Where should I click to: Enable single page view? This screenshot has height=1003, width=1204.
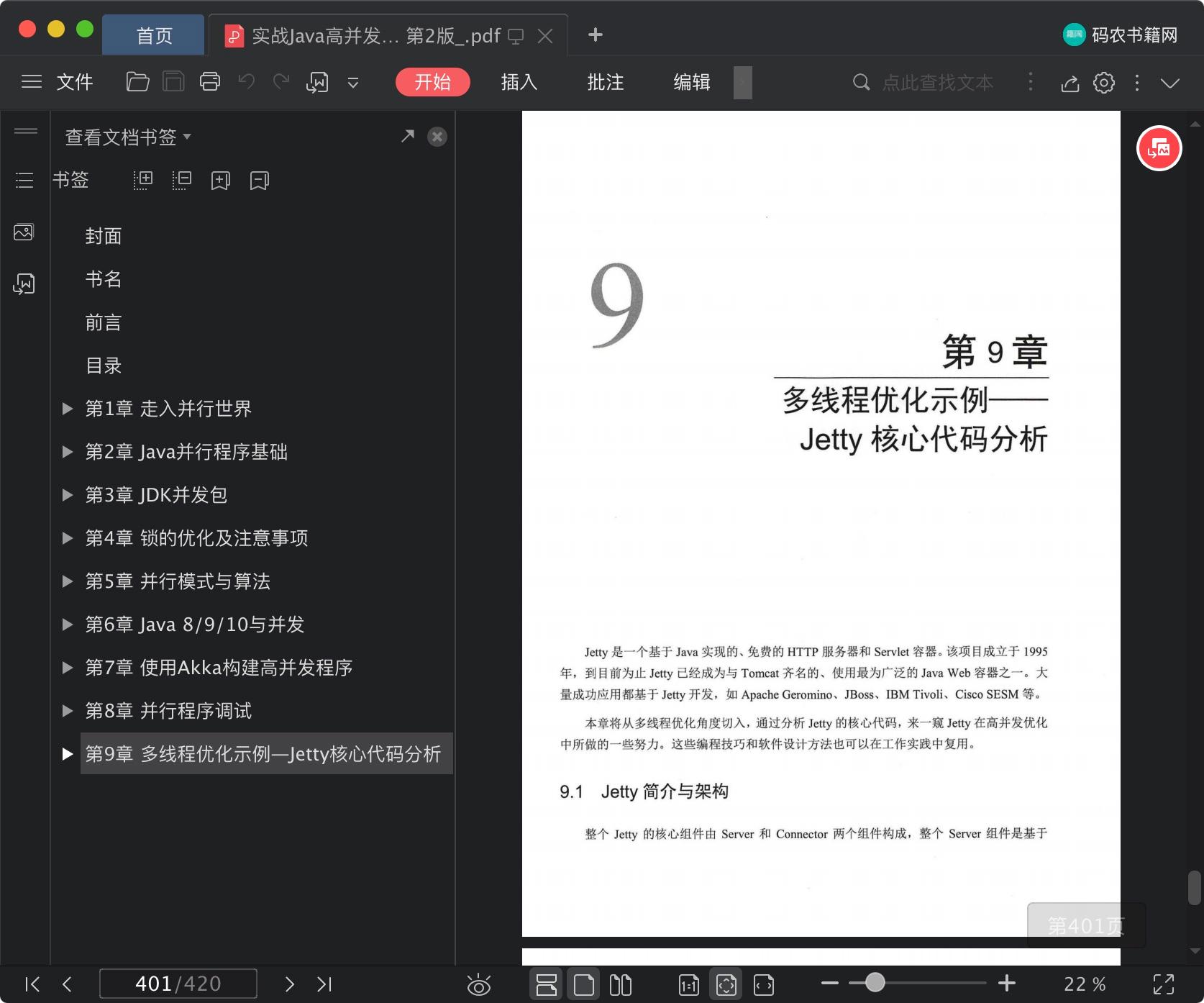click(x=584, y=984)
